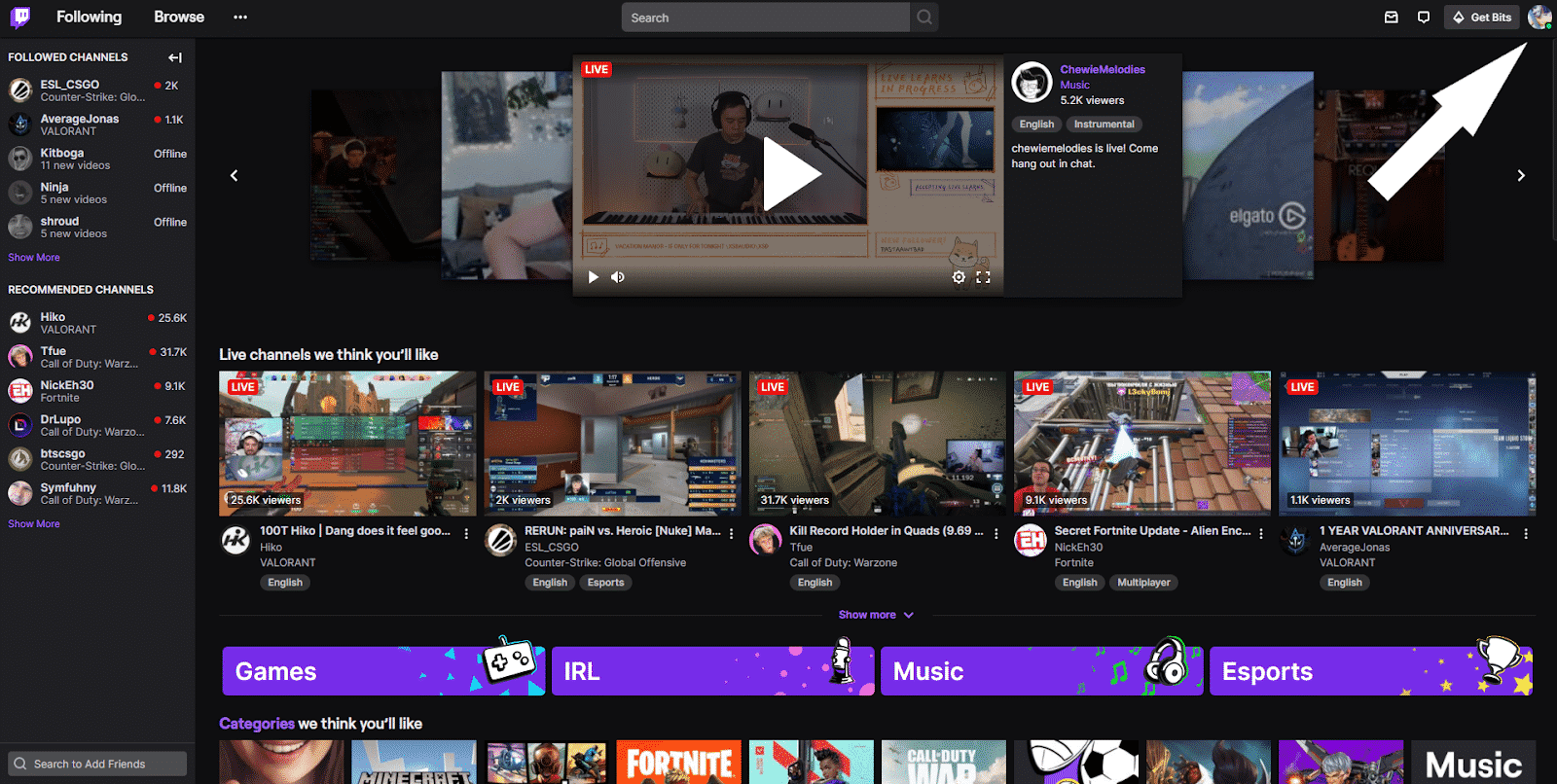Viewport: 1557px width, 784px height.
Task: Open btscsgo in recommended channels
Action: pos(97,459)
